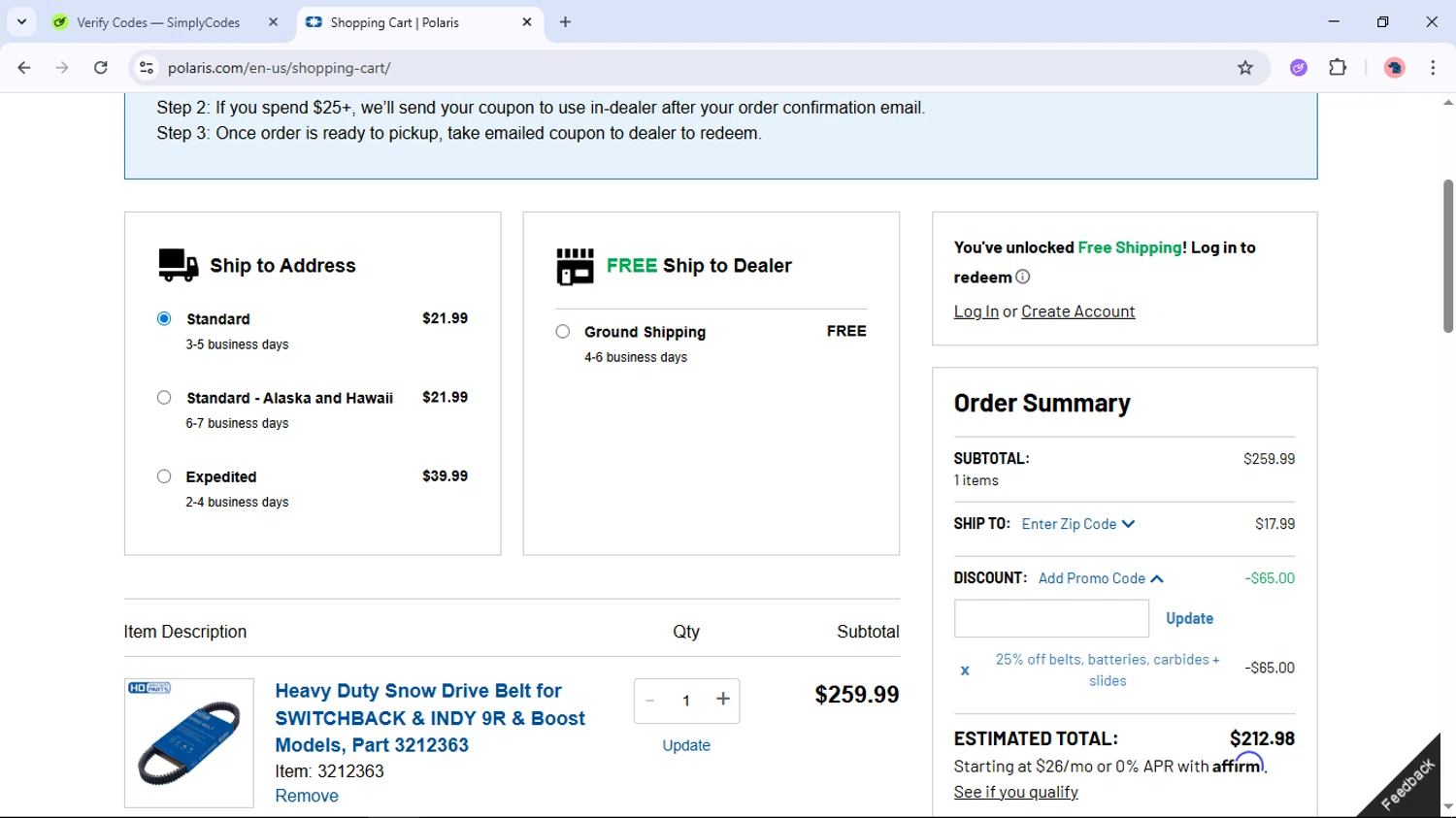This screenshot has width=1456, height=818.
Task: Open the Heavy Duty Snow Drive Belt product link
Action: click(430, 718)
